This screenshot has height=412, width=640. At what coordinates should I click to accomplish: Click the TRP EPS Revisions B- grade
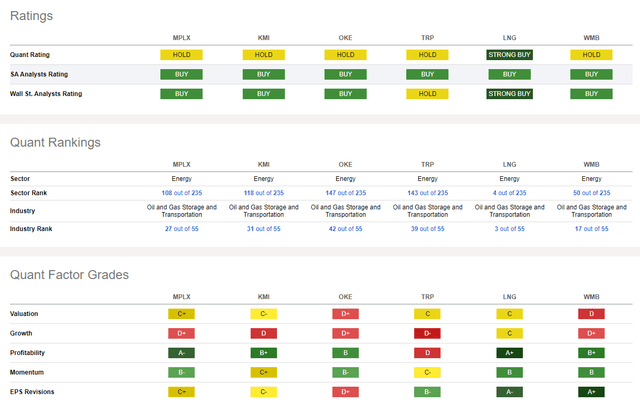pos(427,392)
